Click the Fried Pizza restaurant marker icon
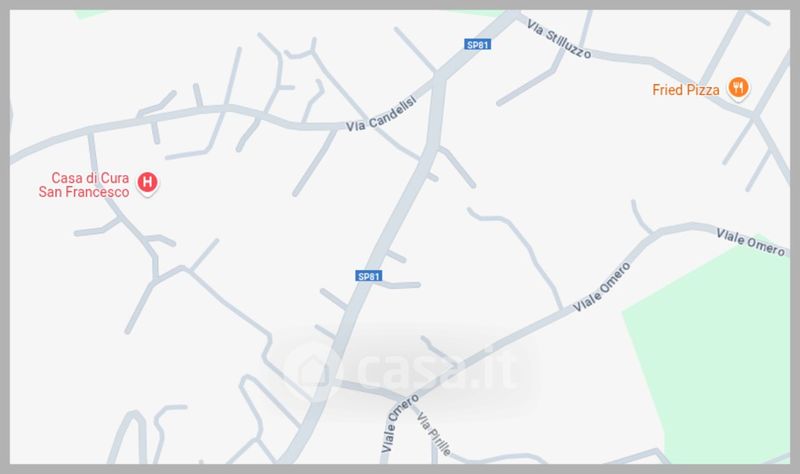Screen dimensions: 800x474 point(738,88)
